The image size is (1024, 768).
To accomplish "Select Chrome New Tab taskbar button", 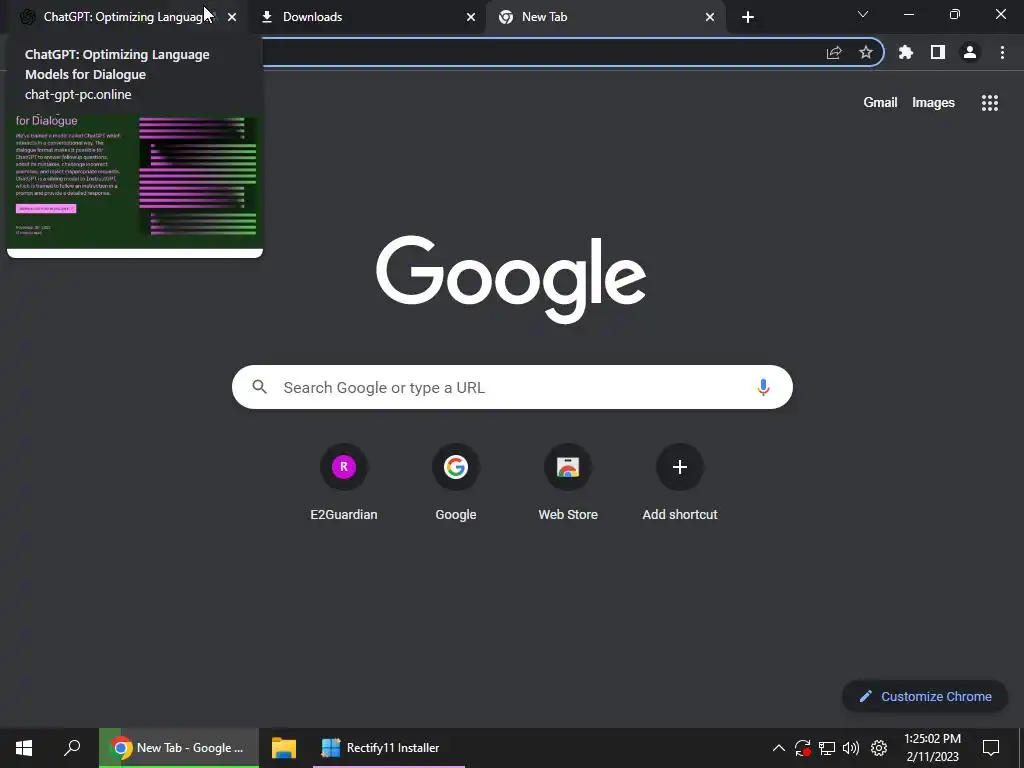I will (179, 748).
